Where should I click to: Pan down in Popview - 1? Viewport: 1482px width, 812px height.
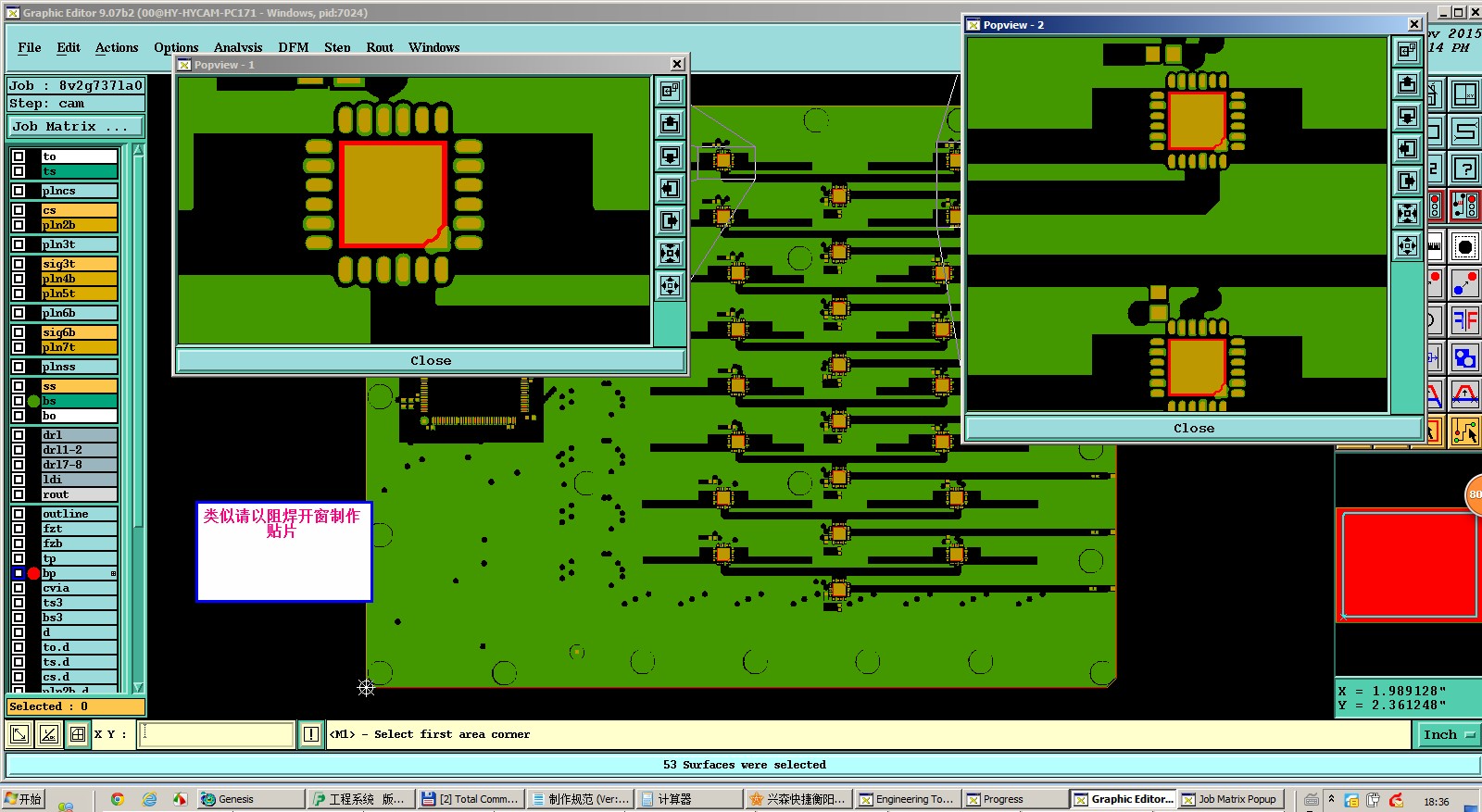tap(670, 156)
